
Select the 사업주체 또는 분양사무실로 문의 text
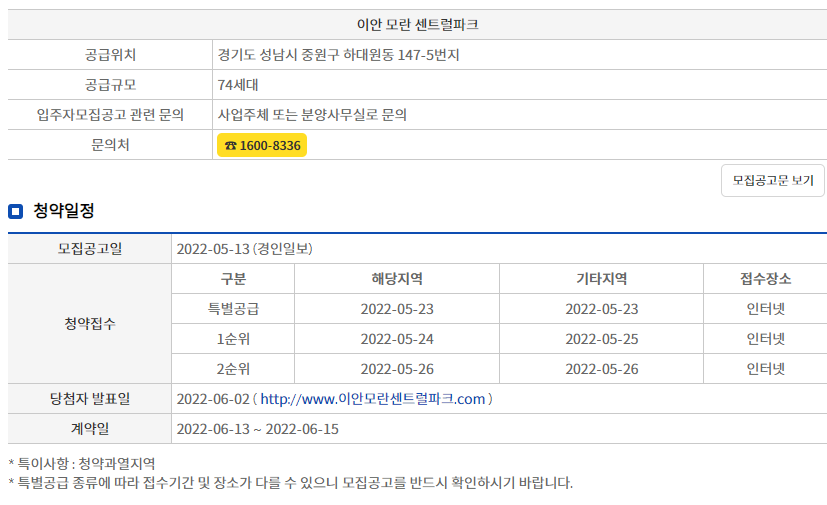(312, 115)
